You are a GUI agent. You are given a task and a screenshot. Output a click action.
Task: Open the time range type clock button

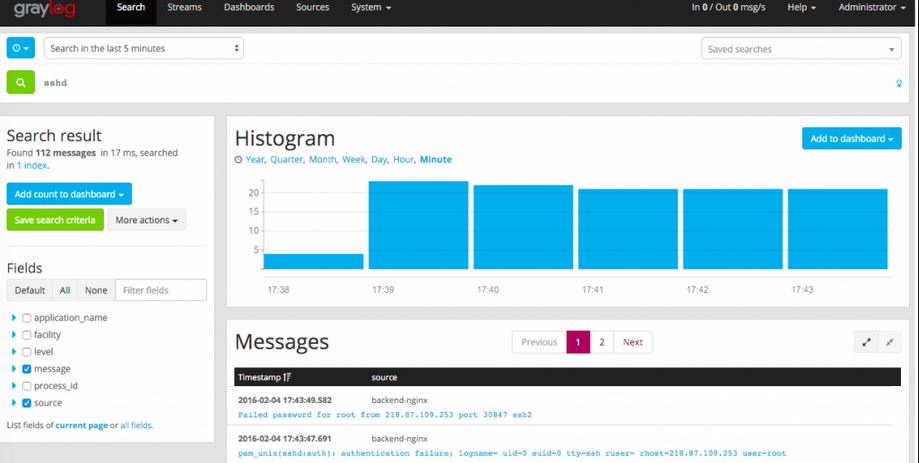[x=21, y=48]
